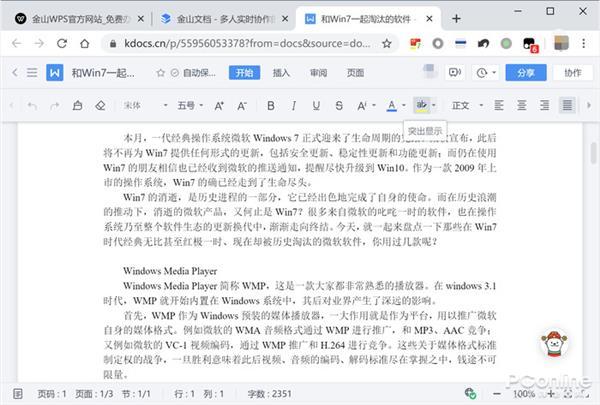Click the 页面: 1/3 page indicator

94,394
